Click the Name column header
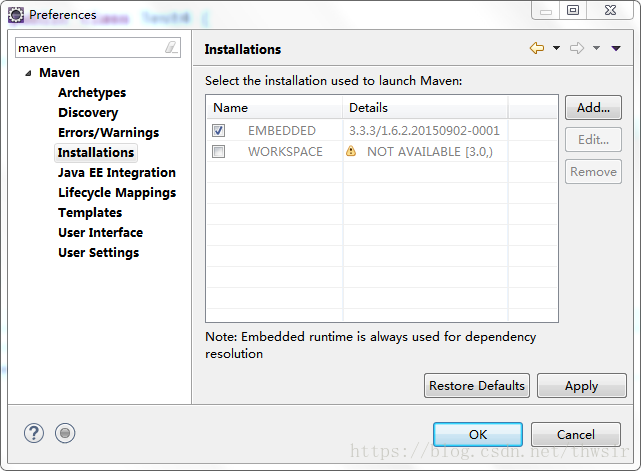This screenshot has width=641, height=471. pos(274,108)
